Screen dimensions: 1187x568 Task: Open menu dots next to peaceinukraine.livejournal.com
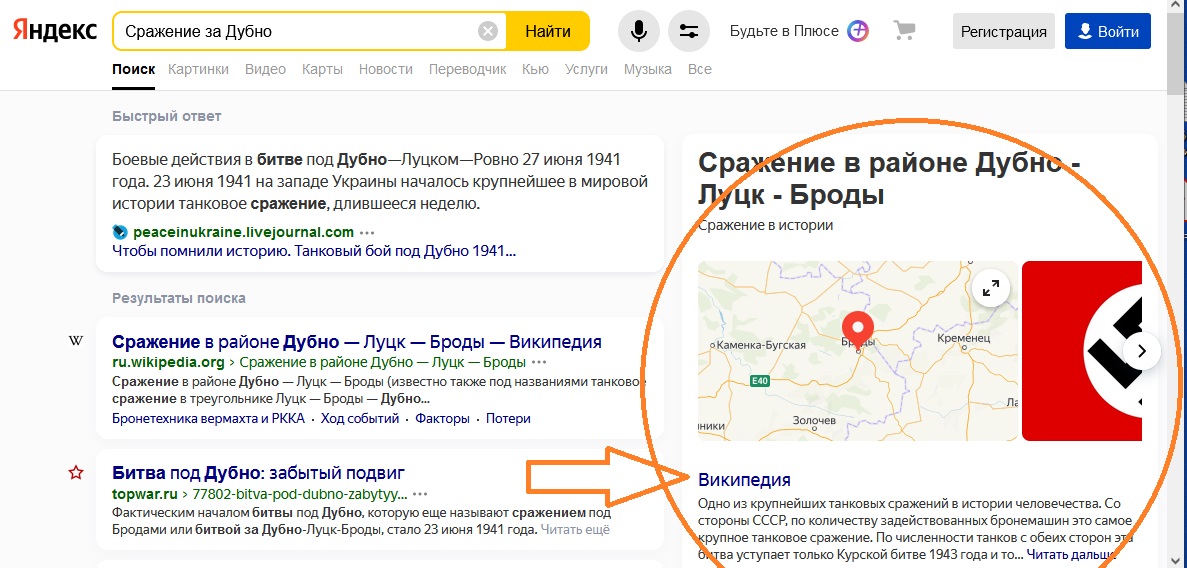(x=367, y=233)
